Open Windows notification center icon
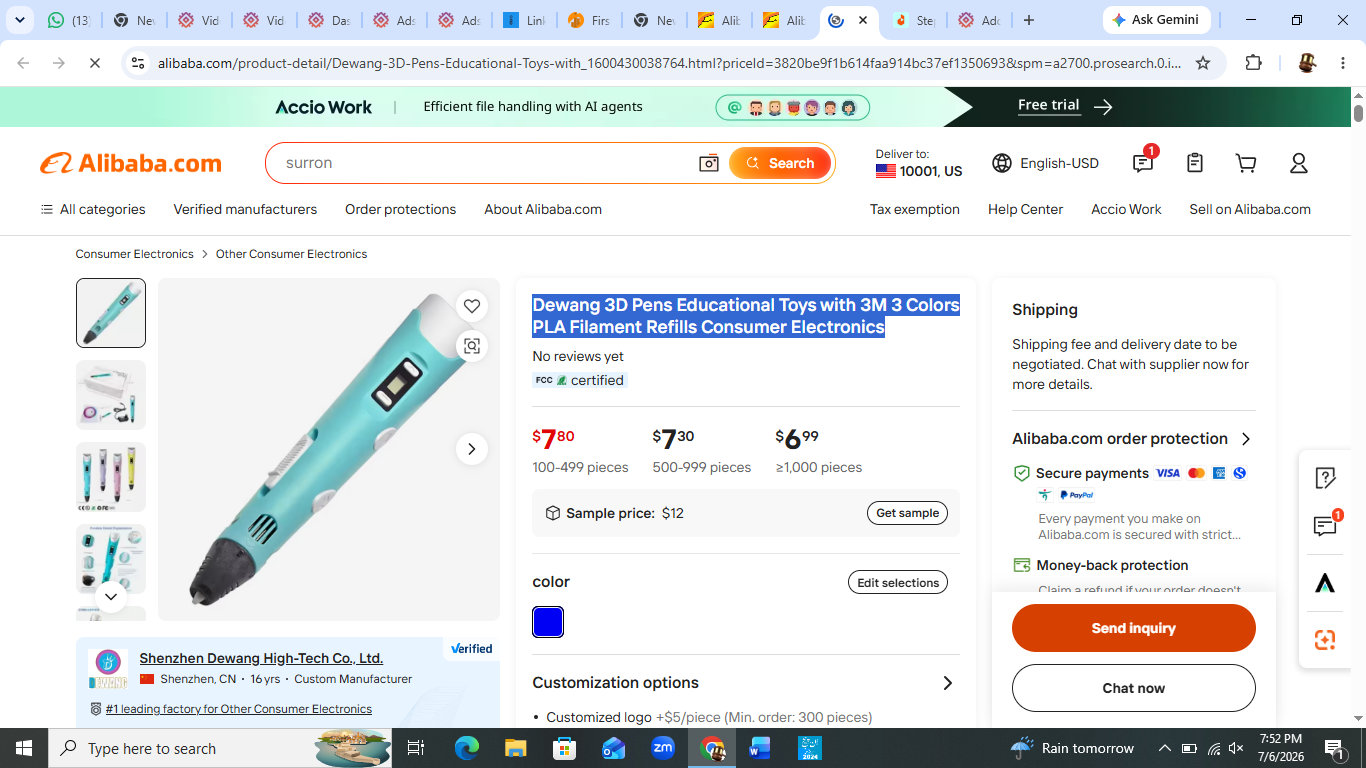 click(1333, 748)
